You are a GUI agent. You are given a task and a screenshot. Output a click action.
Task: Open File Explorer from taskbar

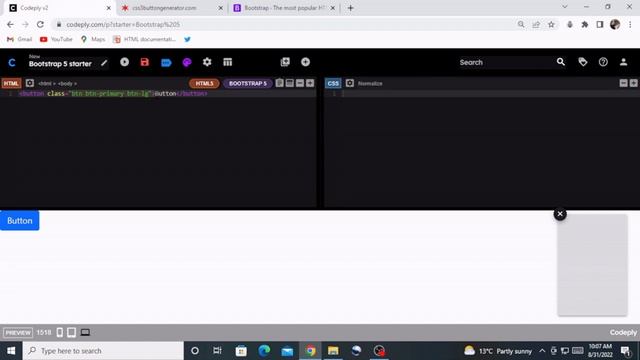(333, 351)
